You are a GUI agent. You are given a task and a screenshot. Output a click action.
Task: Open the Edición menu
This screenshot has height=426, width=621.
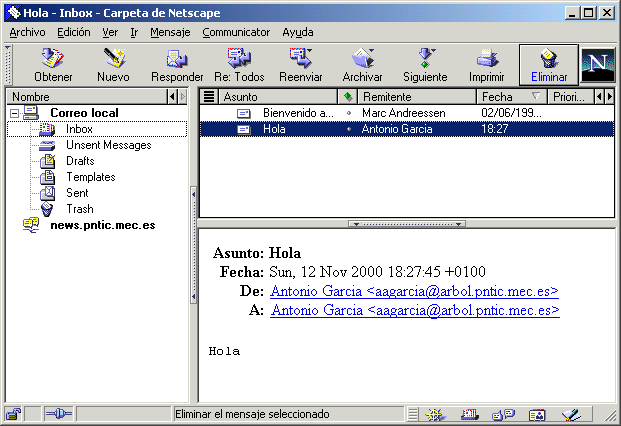point(74,32)
